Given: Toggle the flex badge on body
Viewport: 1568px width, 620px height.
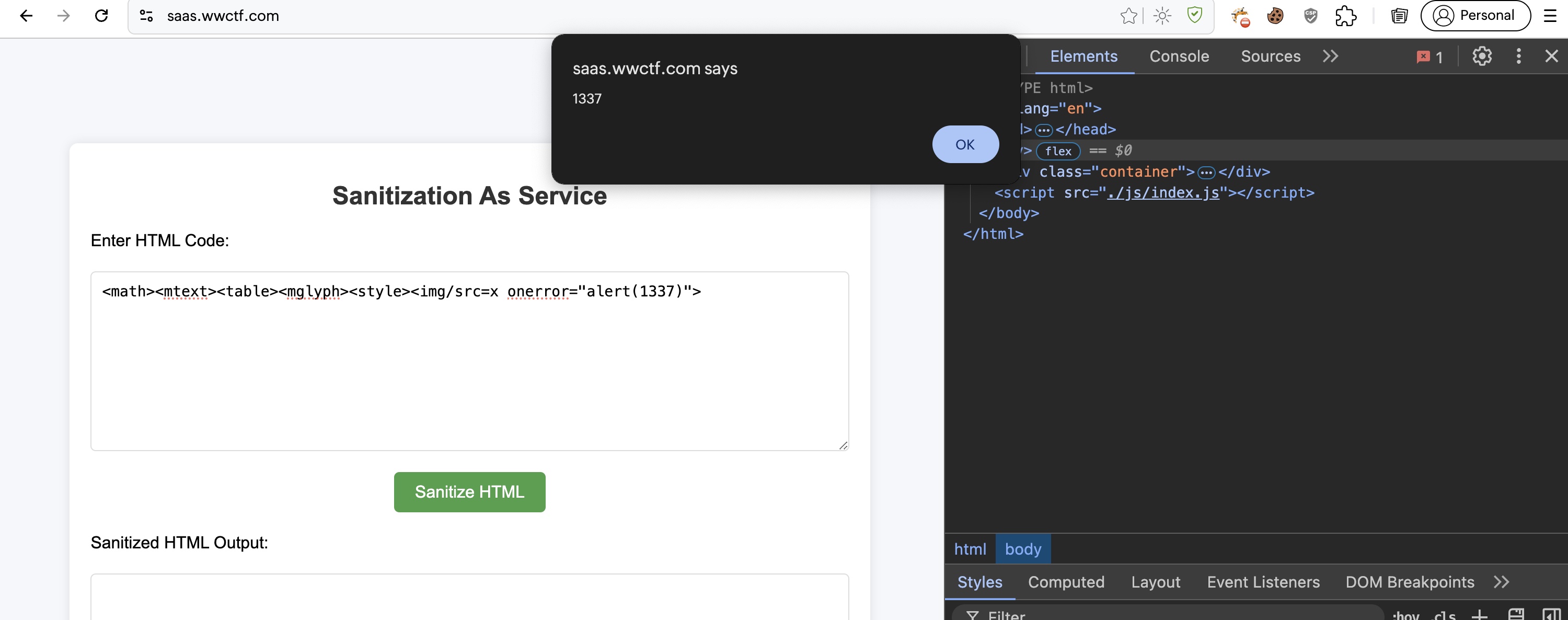Looking at the screenshot, I should [x=1058, y=151].
